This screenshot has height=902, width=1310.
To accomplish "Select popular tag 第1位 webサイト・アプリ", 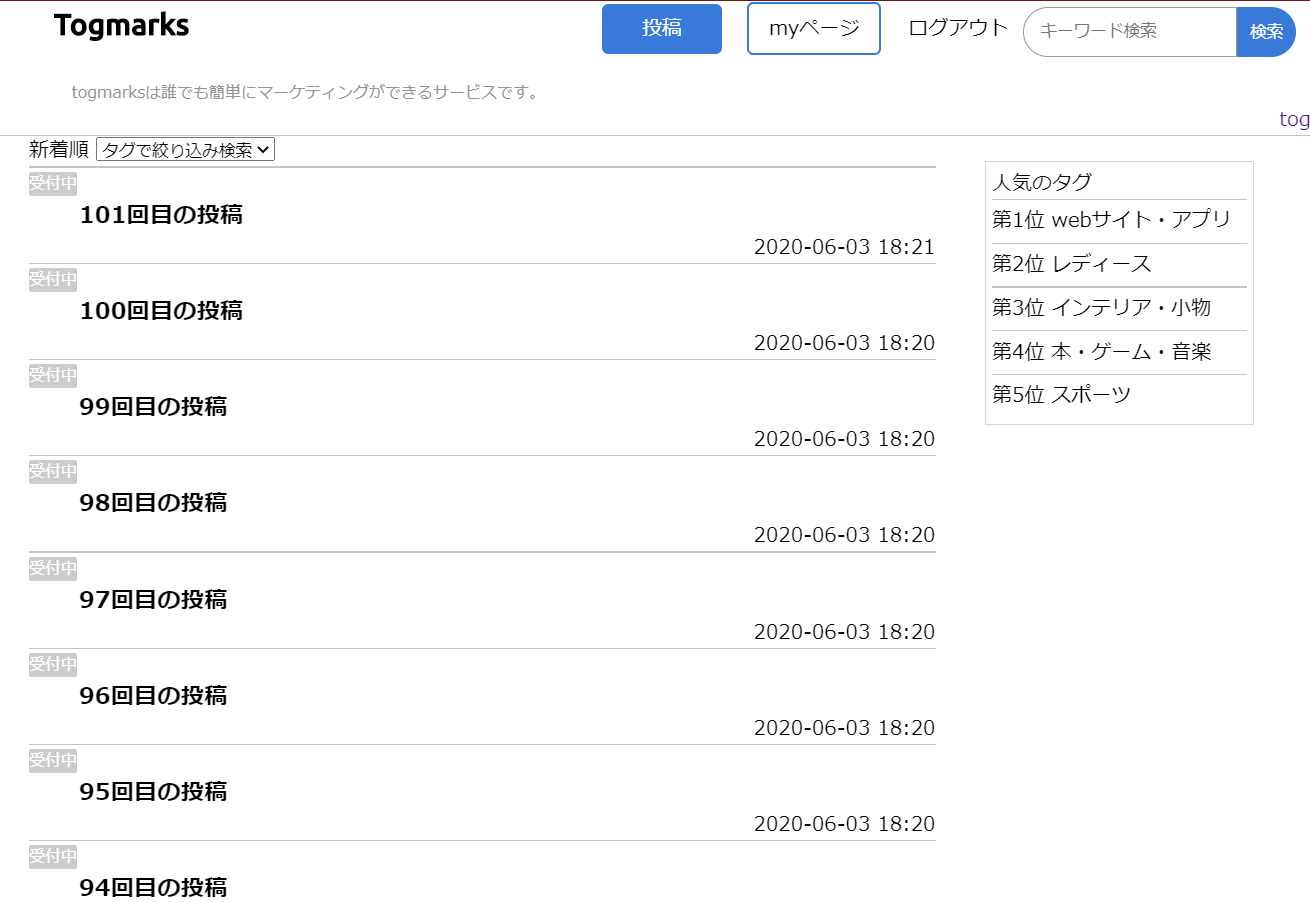I will pyautogui.click(x=1111, y=220).
